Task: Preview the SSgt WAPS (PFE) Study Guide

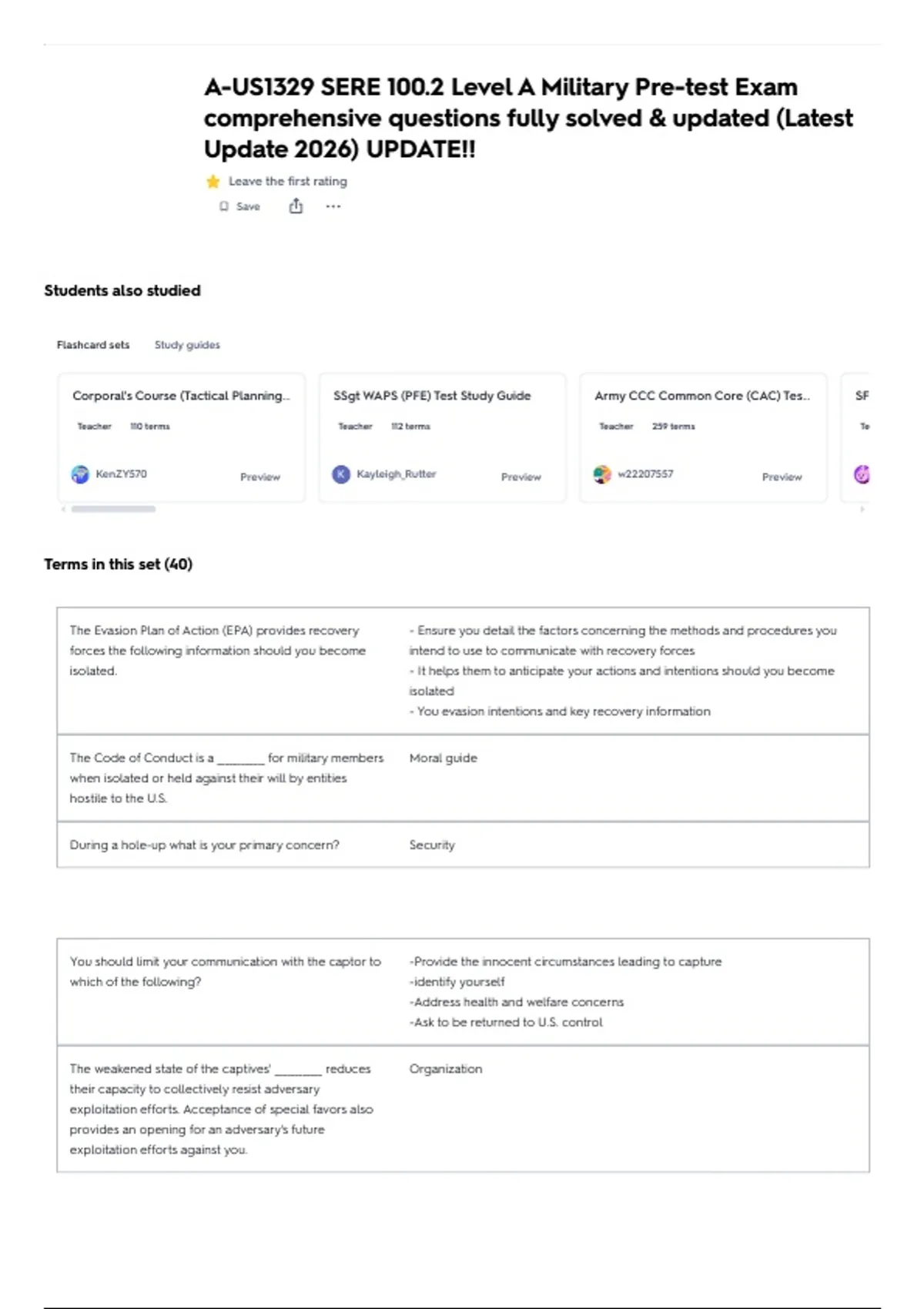Action: 521,477
